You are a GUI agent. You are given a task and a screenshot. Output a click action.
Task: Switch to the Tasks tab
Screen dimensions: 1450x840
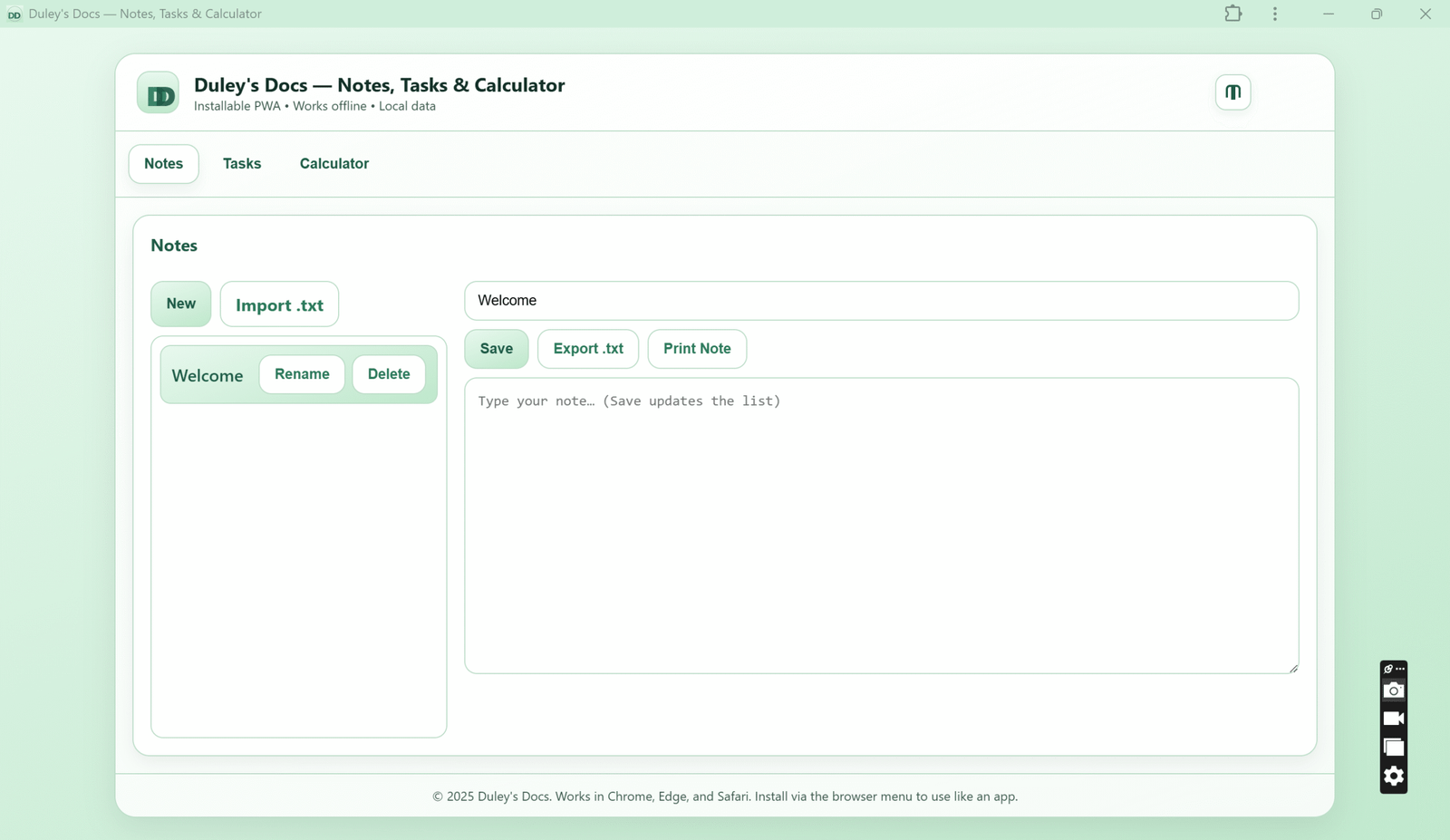pyautogui.click(x=241, y=164)
